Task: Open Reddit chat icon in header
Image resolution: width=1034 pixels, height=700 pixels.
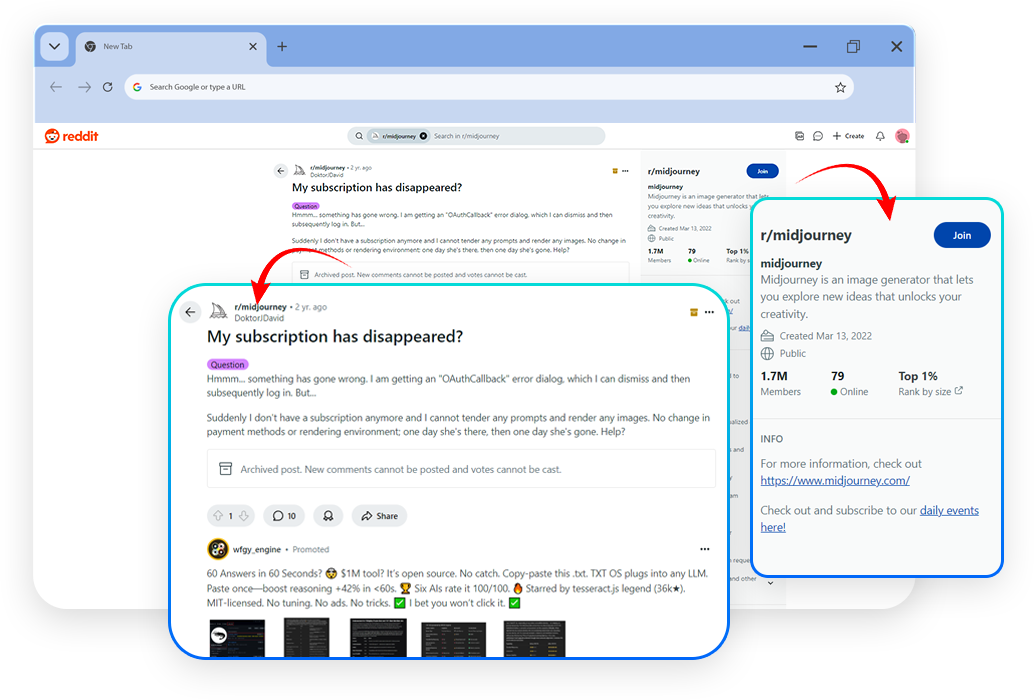Action: 818,136
